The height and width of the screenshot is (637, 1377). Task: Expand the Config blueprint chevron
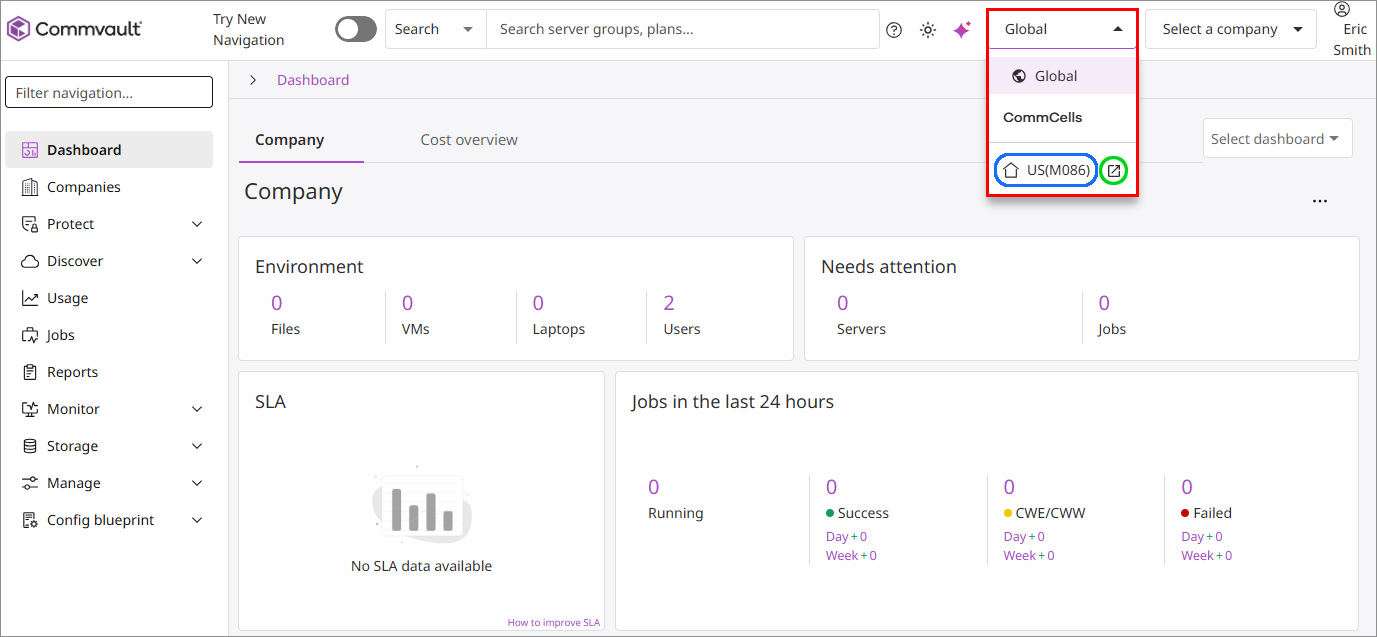coord(197,520)
